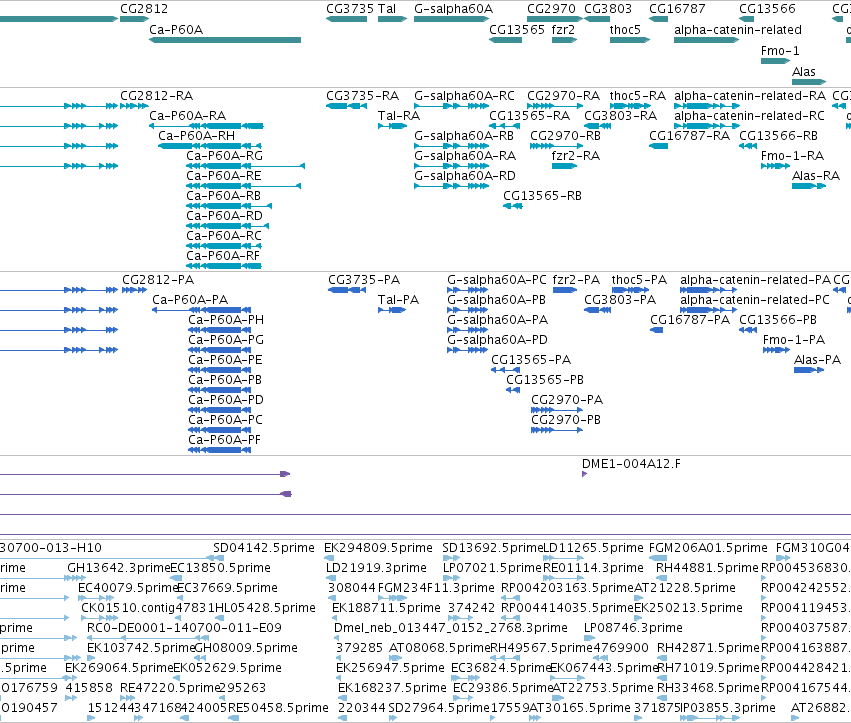Image resolution: width=851 pixels, height=723 pixels.
Task: Select the CG13566 gene label
Action: (x=767, y=9)
